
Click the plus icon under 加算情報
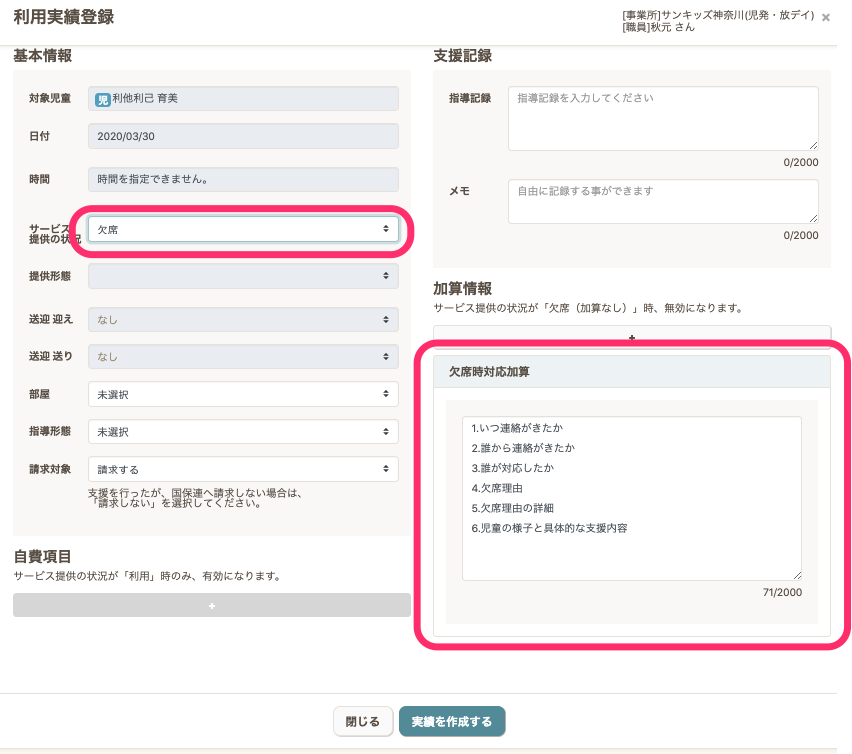pyautogui.click(x=631, y=338)
